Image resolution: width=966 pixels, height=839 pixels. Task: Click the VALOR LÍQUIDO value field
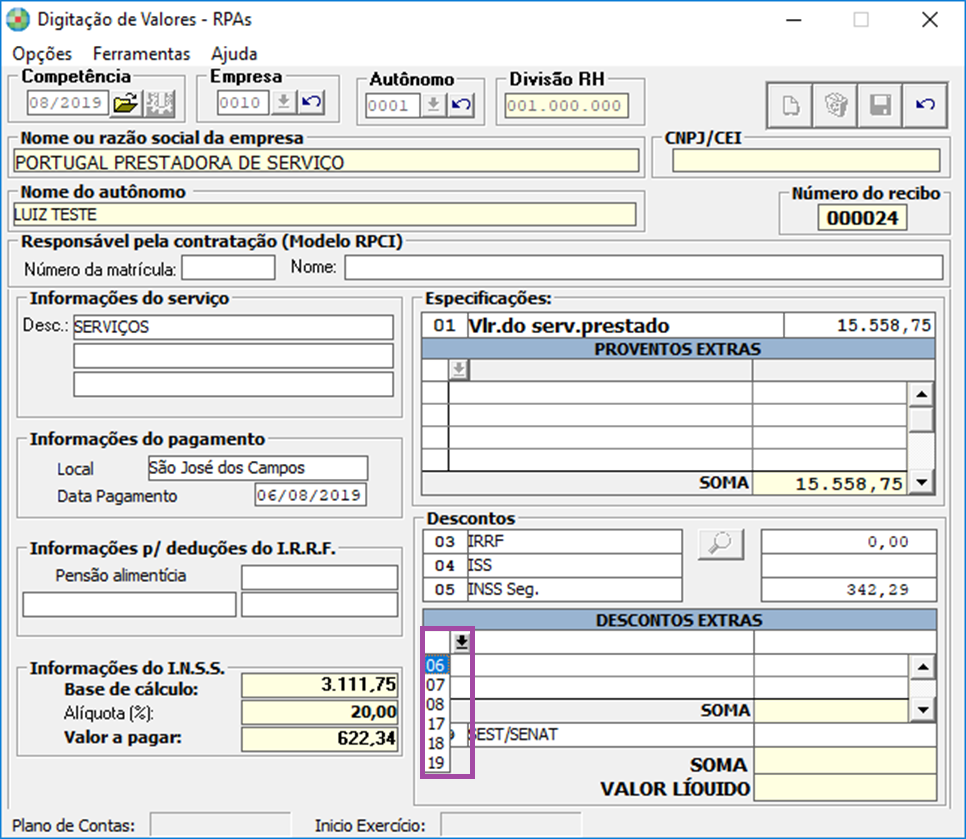(845, 788)
